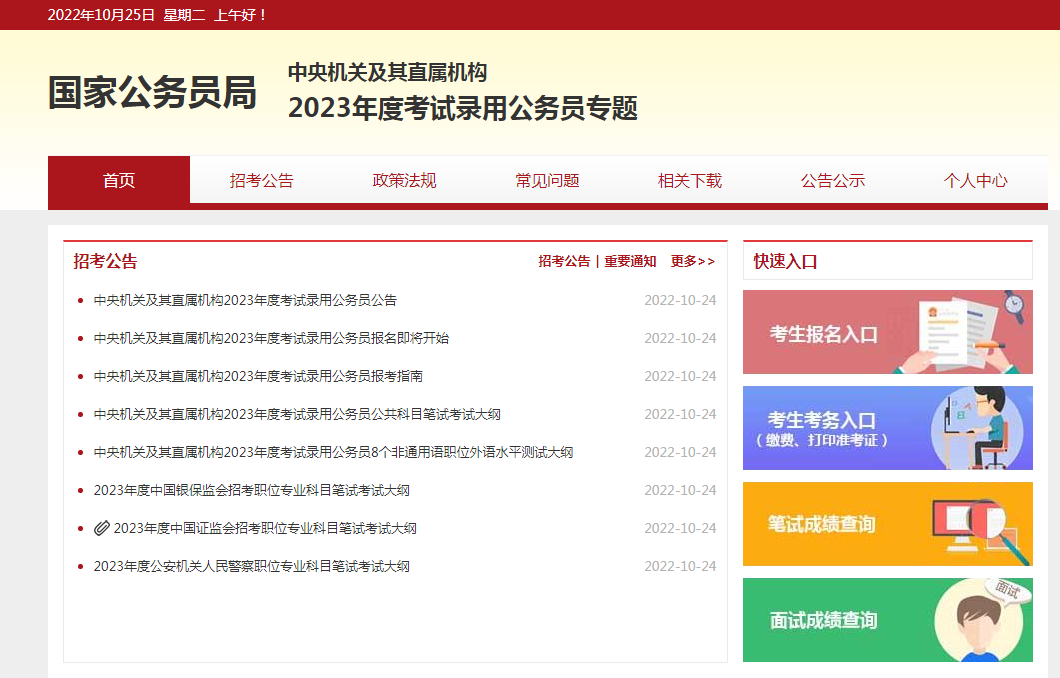Image resolution: width=1060 pixels, height=678 pixels.
Task: Open the 中国银保监会 exam syllabus article
Action: (251, 490)
